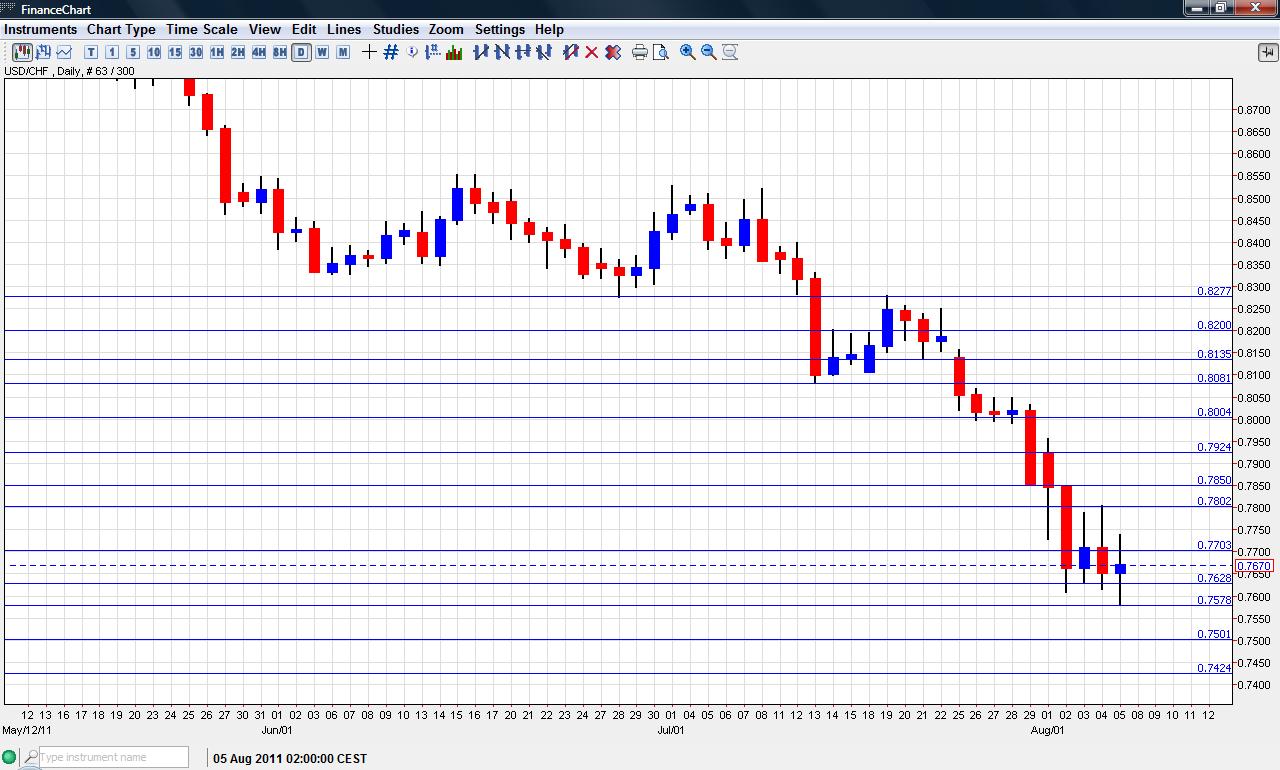This screenshot has height=770, width=1280.
Task: Zoom out with the magnifier minus
Action: click(709, 52)
